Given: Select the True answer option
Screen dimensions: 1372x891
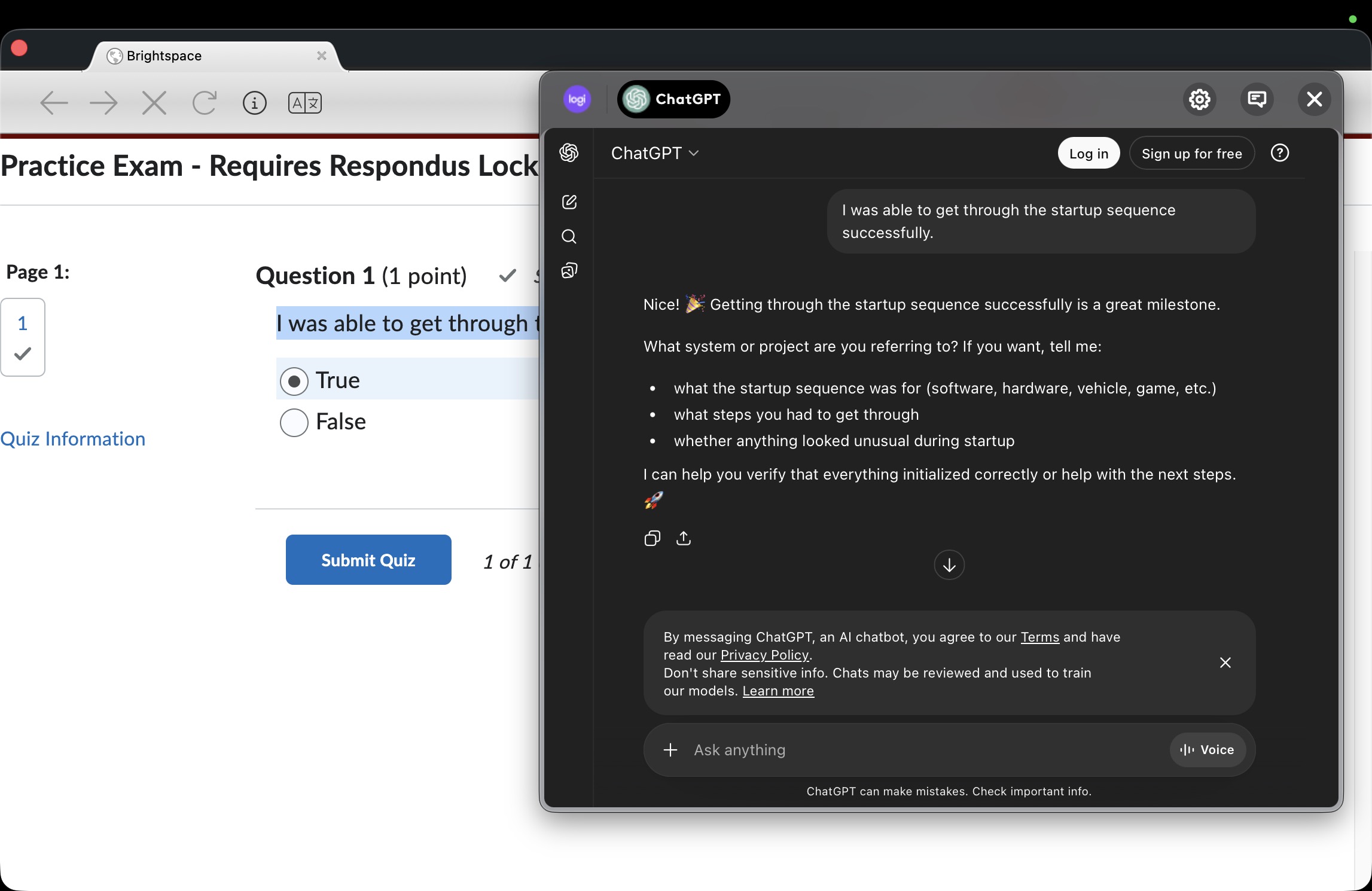Looking at the screenshot, I should click(x=294, y=380).
